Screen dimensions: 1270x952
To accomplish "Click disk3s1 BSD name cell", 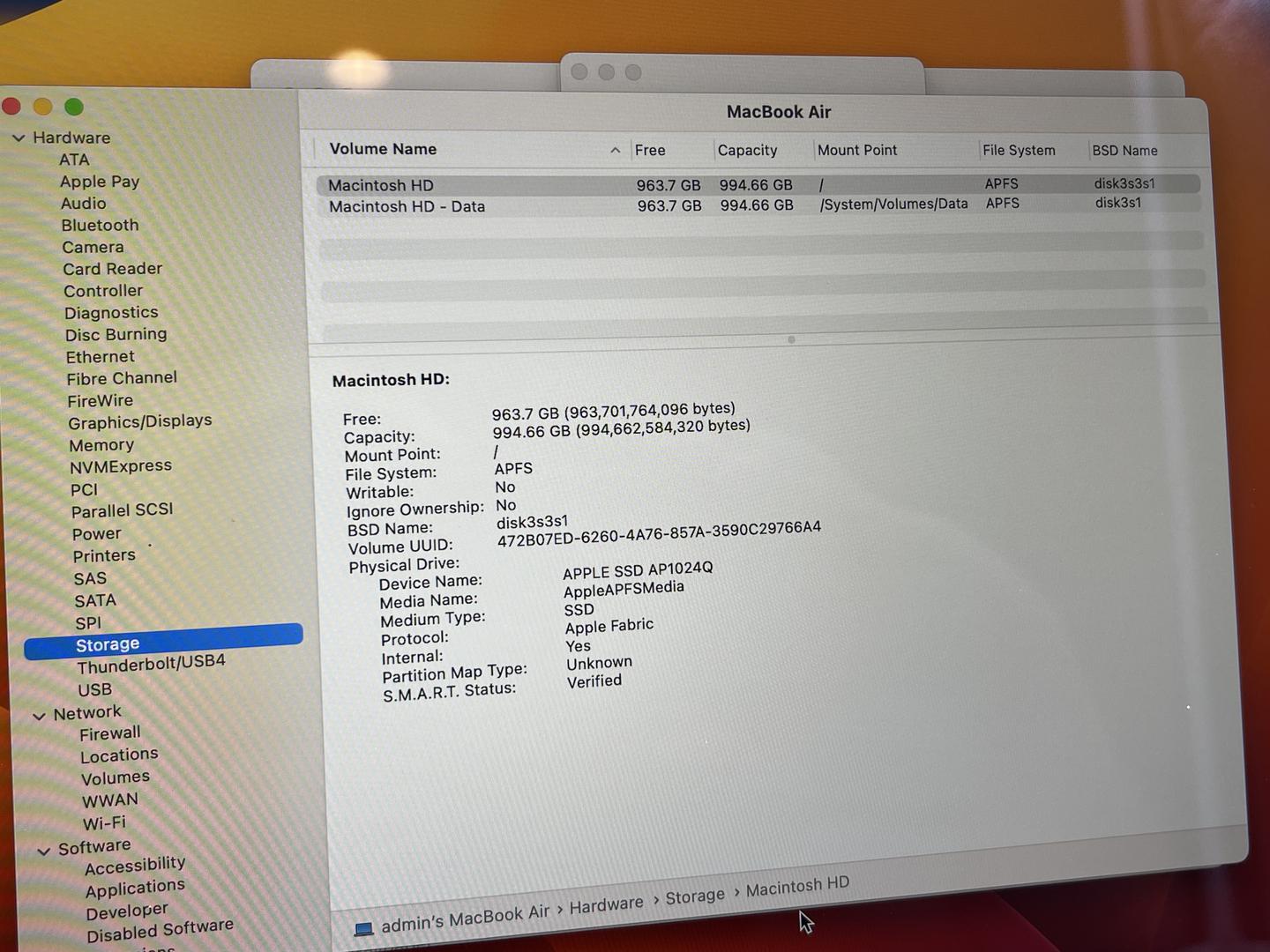I will coord(1117,203).
